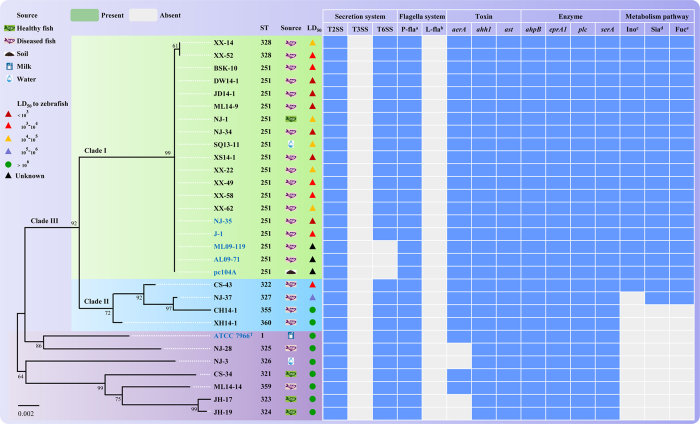Click the healthy fish source icon for NJ-1
This screenshot has height=424, width=700.
tap(291, 119)
